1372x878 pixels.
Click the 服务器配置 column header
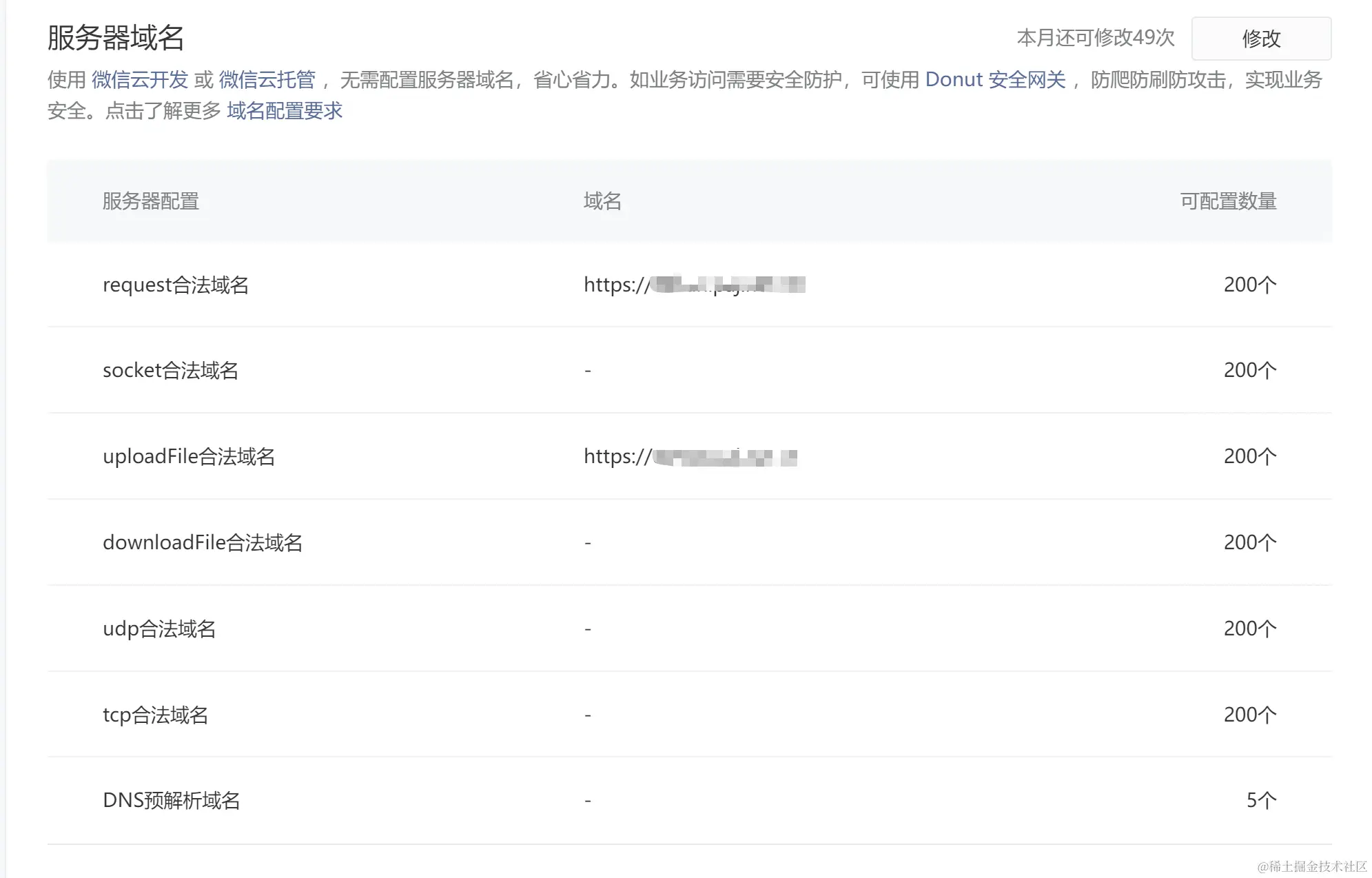coord(150,201)
